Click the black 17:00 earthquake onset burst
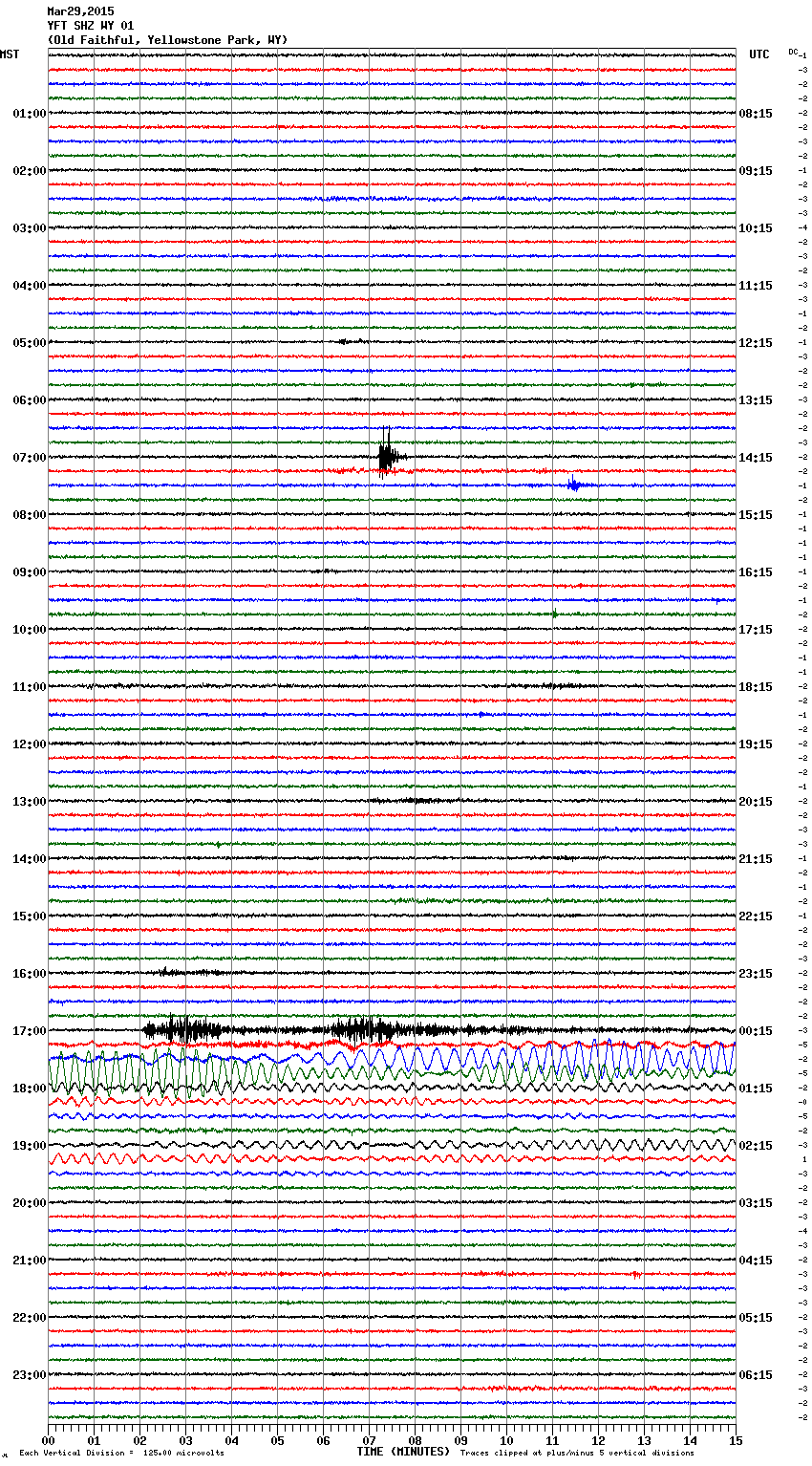Screen dimensions: 812x1466 (x=182, y=1029)
